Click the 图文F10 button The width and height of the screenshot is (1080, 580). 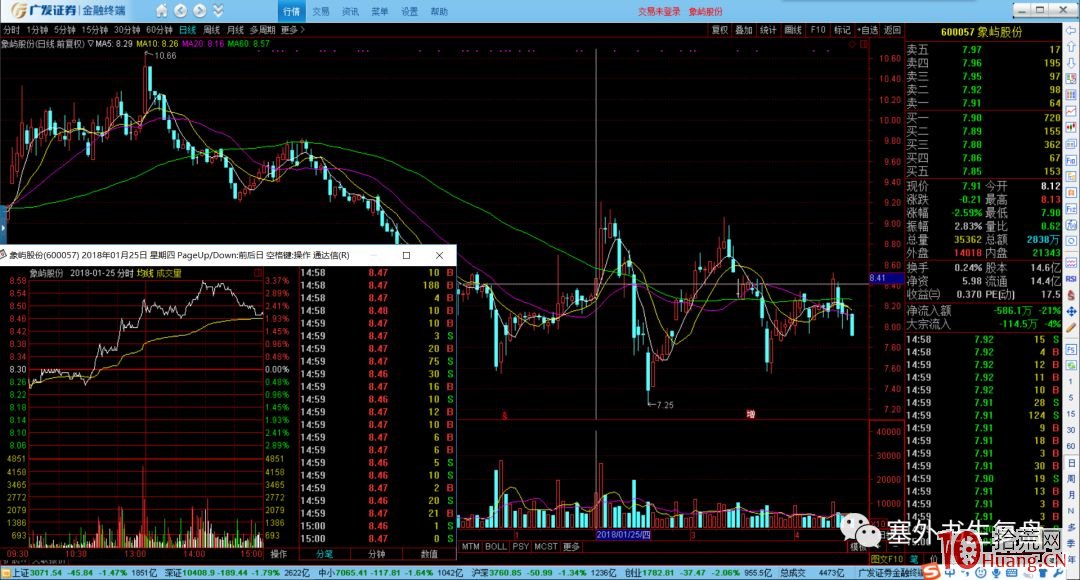pos(886,559)
